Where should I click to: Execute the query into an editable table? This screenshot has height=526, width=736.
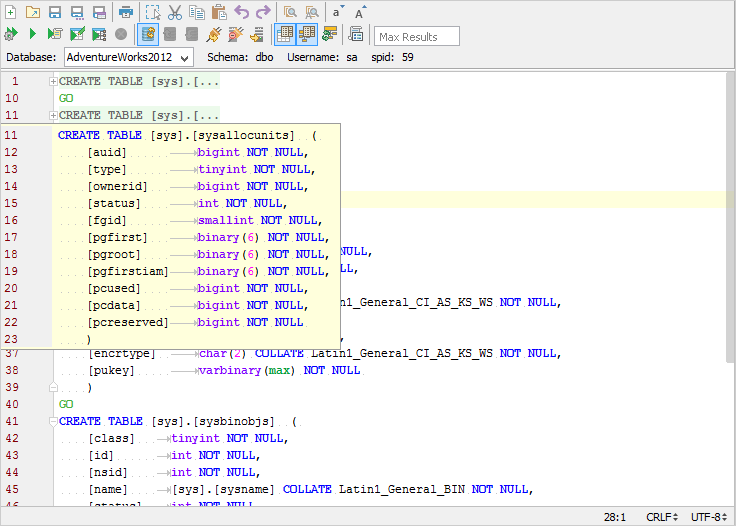[x=77, y=34]
